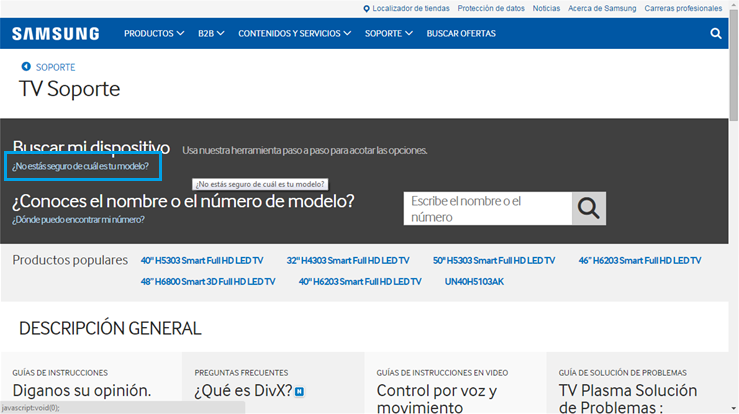Open Acerca de Samsung link
The image size is (739, 414).
pyautogui.click(x=602, y=8)
